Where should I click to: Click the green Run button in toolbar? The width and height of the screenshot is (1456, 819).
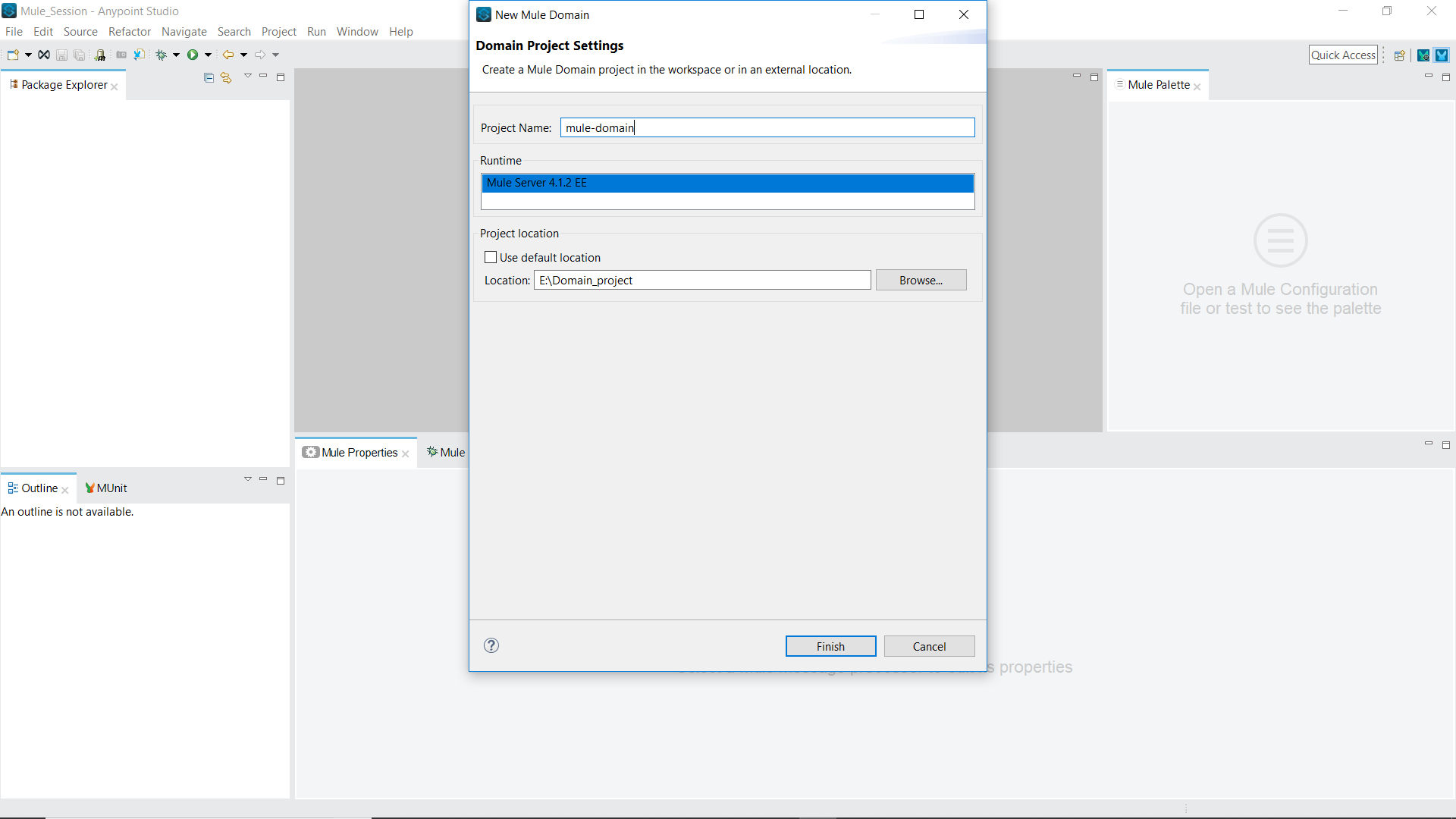pos(193,55)
